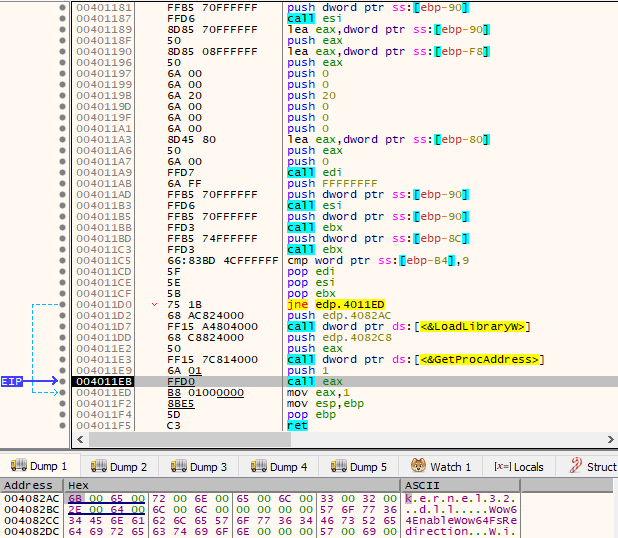Toggle breakpoint dot at address 004011D0

[62, 304]
